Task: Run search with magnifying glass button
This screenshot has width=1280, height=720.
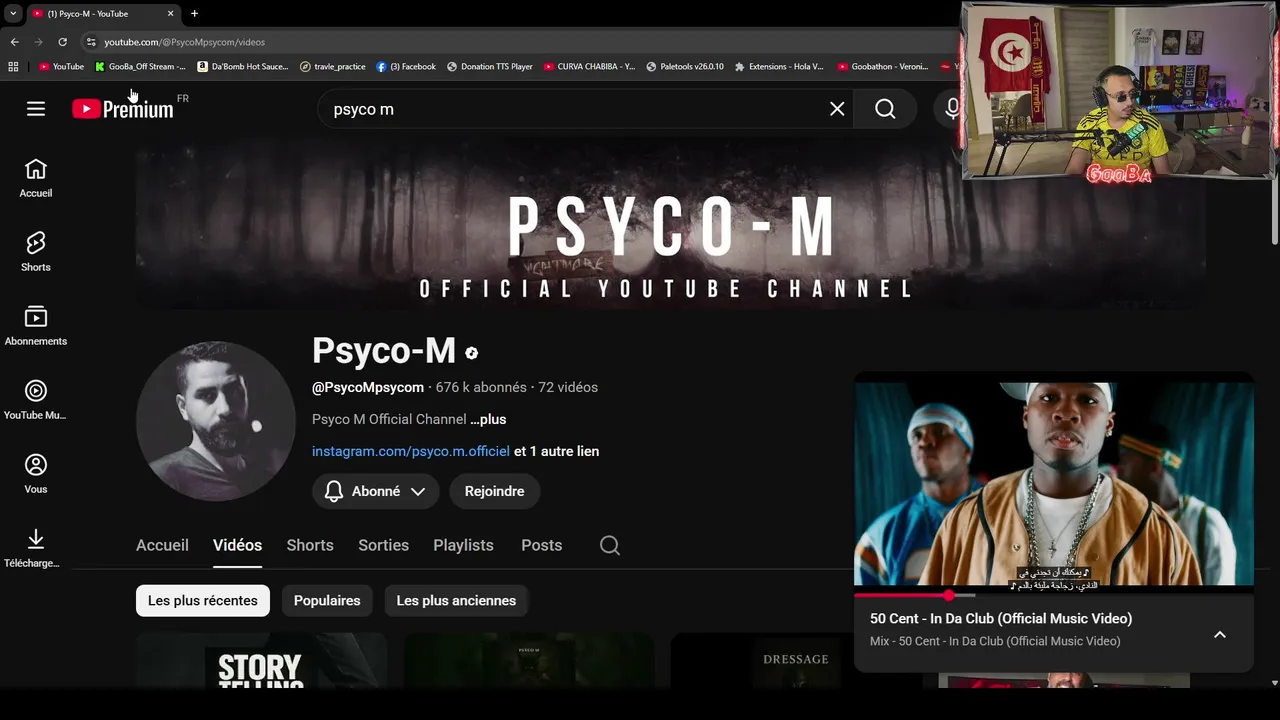Action: (x=885, y=109)
